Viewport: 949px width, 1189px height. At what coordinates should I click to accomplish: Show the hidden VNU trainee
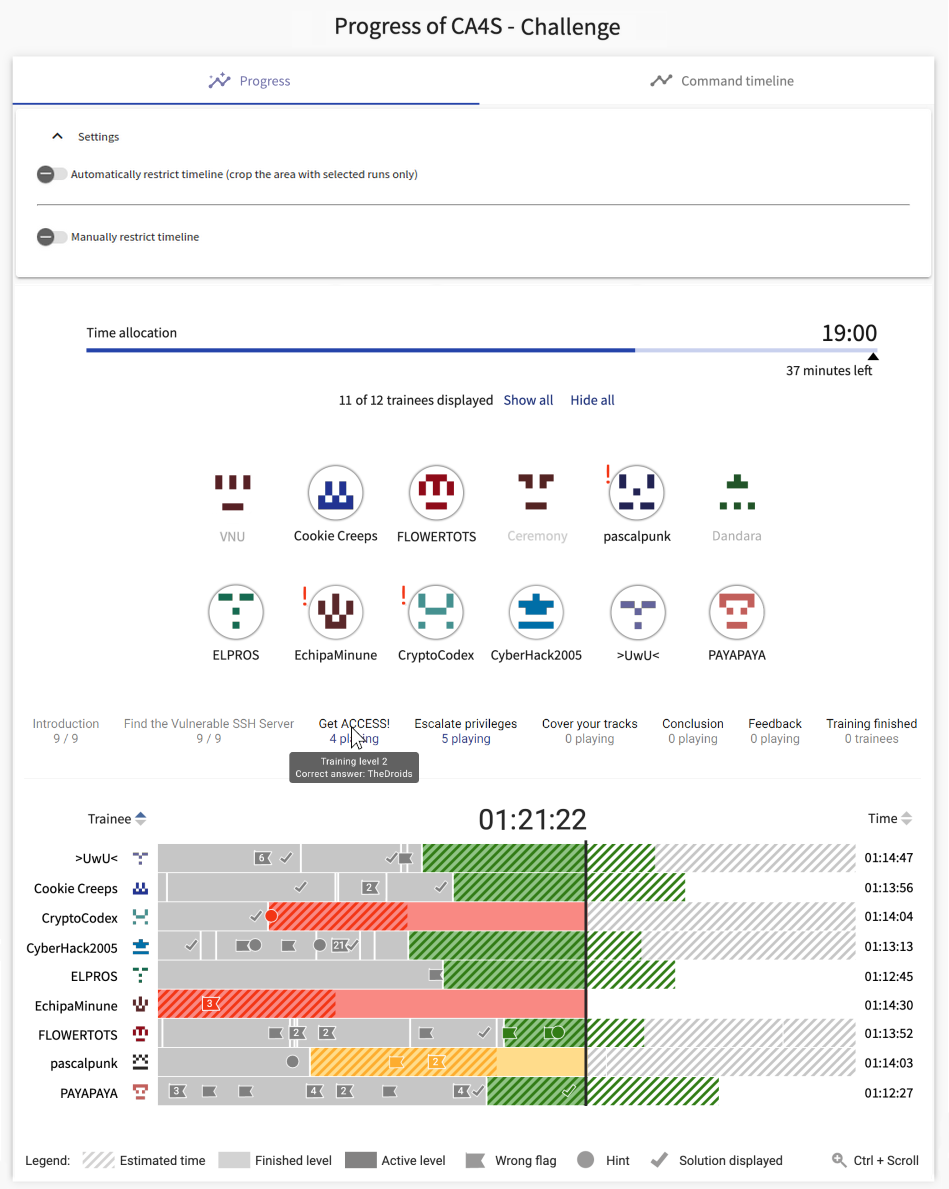232,493
